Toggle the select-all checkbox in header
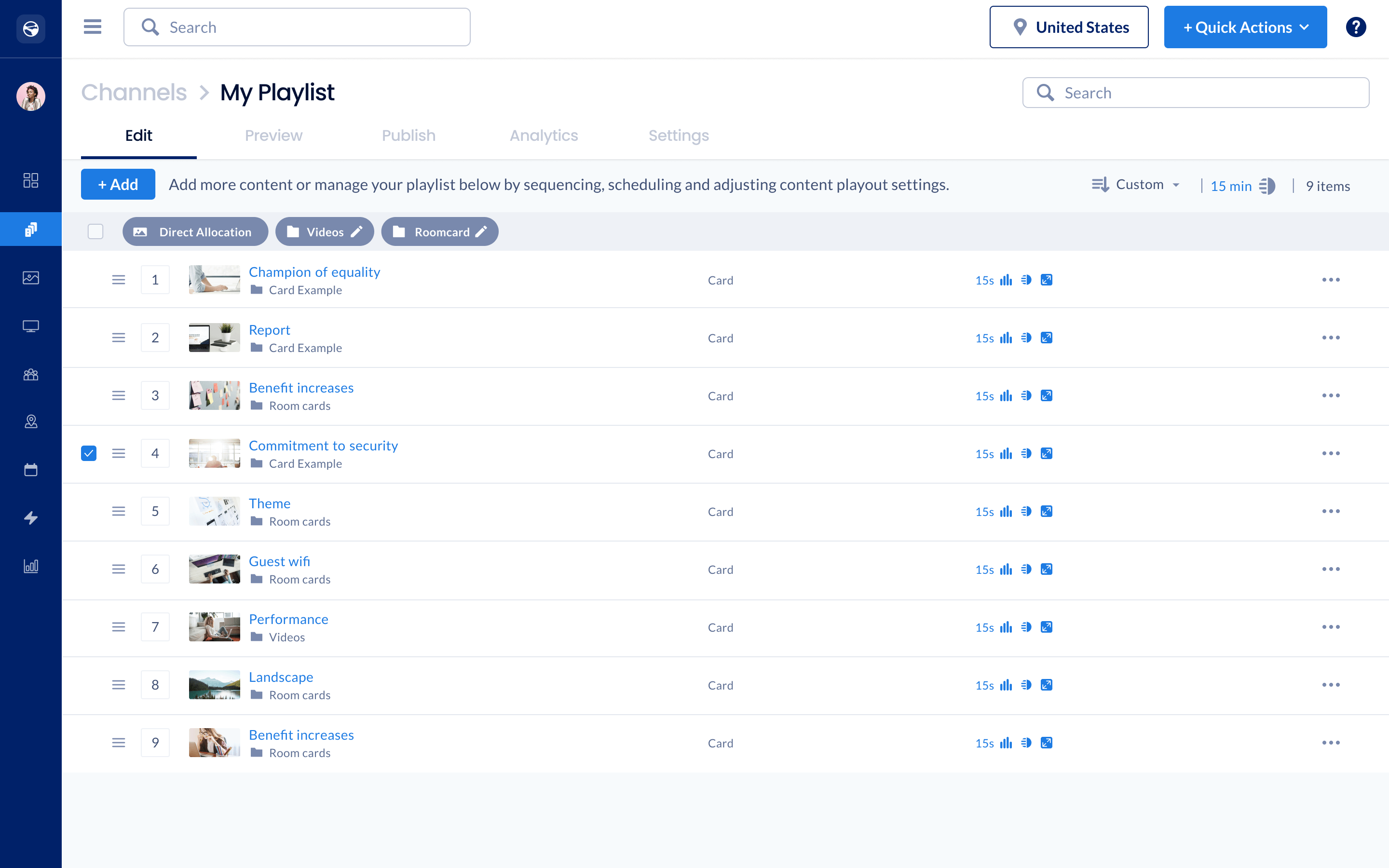The height and width of the screenshot is (868, 1389). pos(95,232)
